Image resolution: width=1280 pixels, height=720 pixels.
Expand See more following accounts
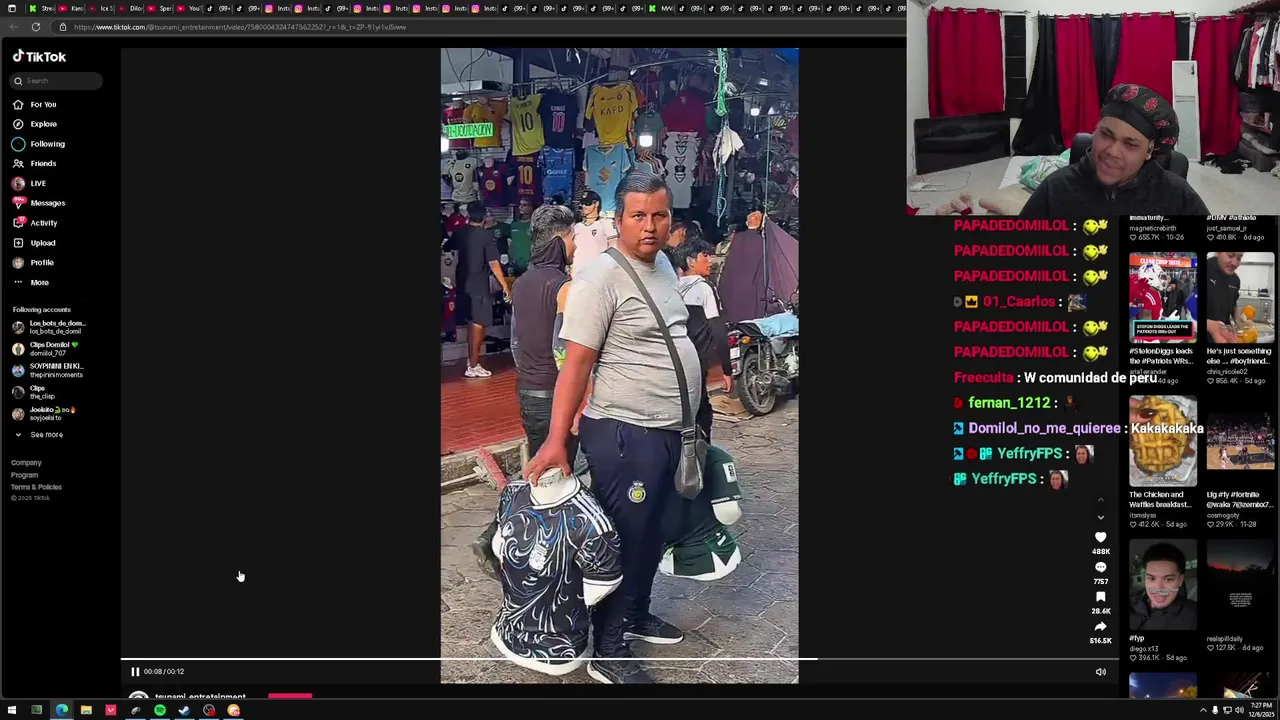click(38, 435)
